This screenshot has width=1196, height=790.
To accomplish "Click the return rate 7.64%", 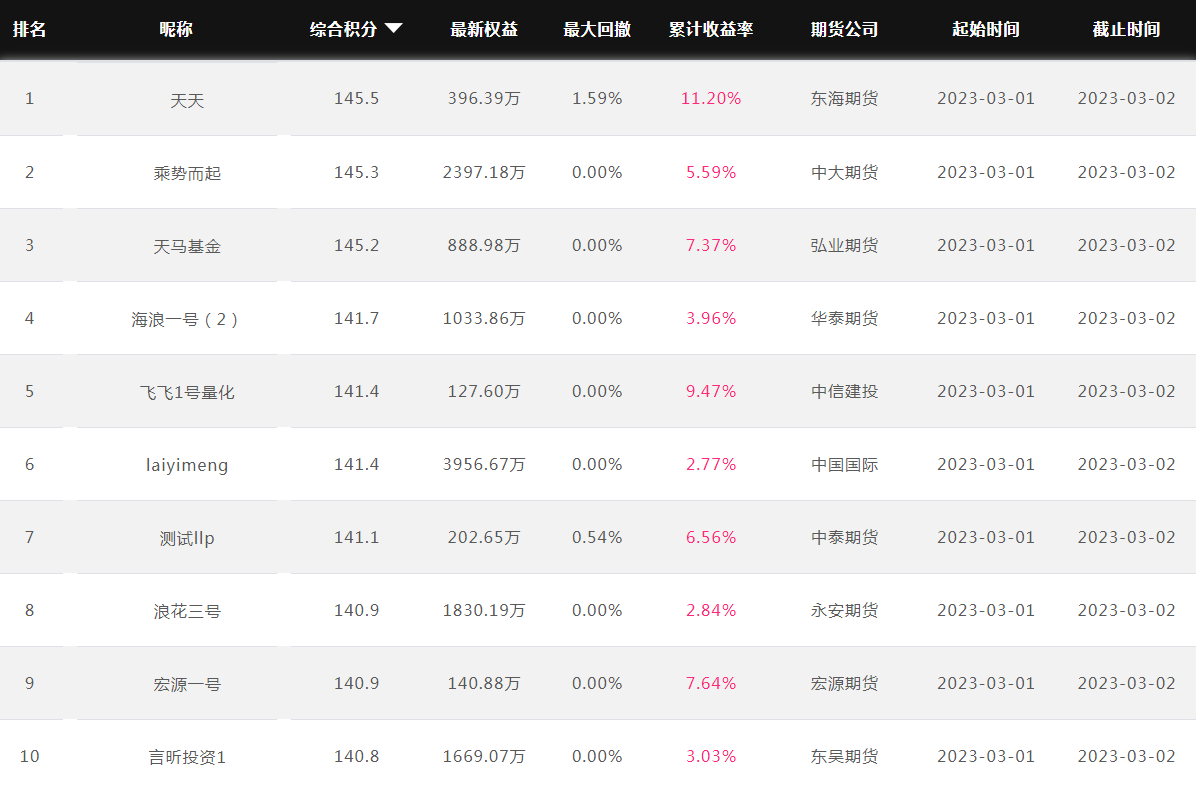I will click(711, 683).
